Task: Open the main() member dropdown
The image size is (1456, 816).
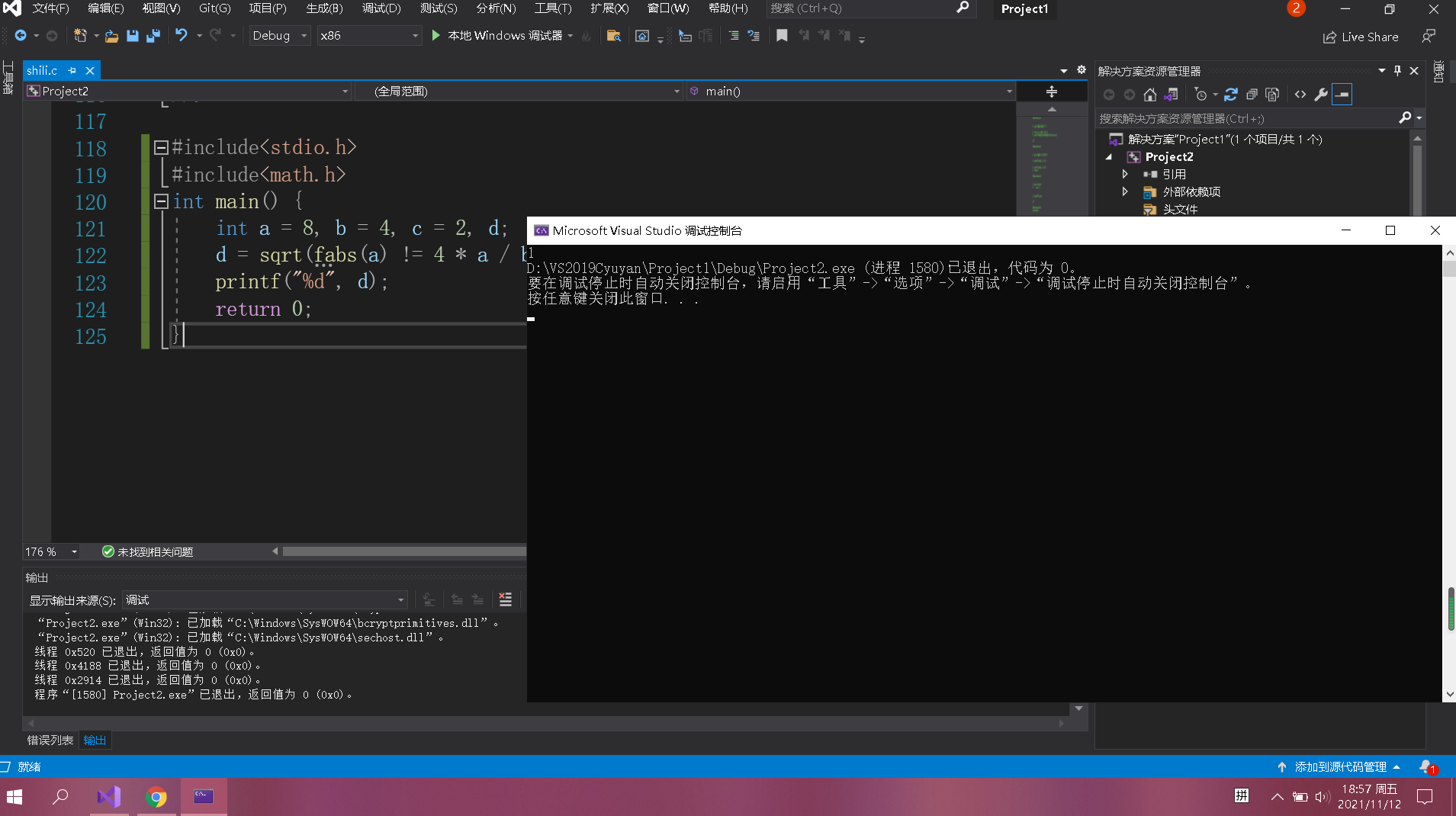Action: [850, 91]
